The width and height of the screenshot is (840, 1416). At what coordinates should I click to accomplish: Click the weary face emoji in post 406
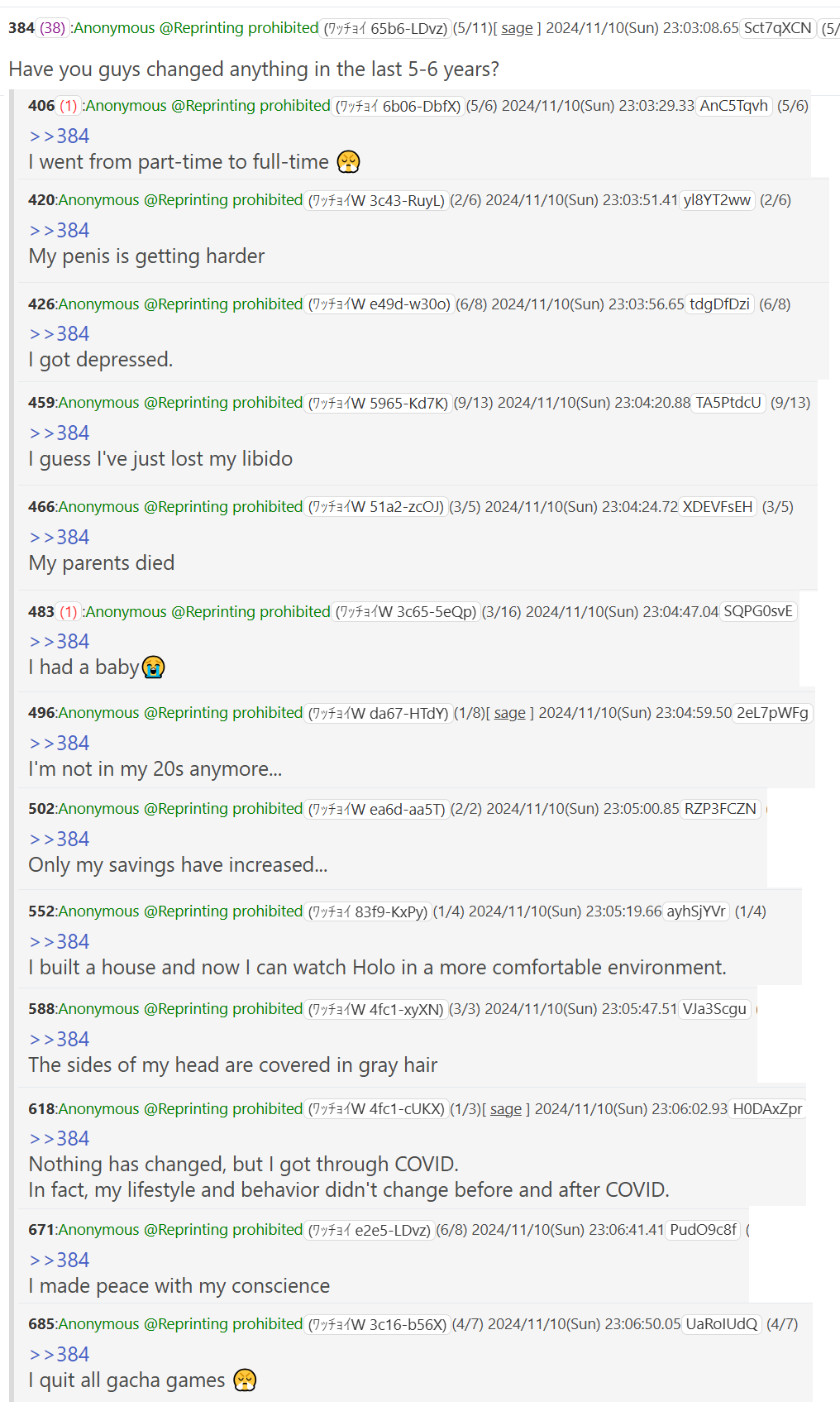[348, 161]
